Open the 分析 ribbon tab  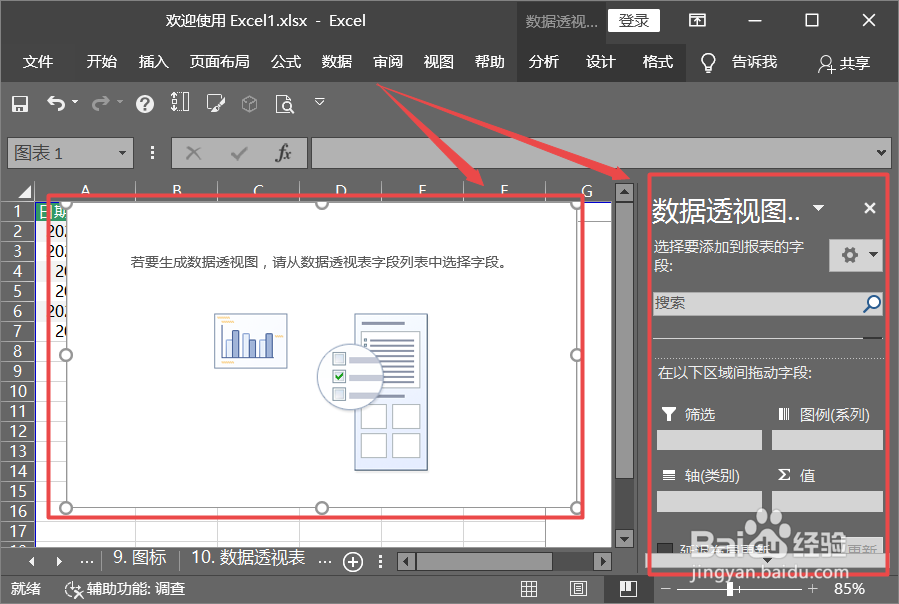point(543,61)
